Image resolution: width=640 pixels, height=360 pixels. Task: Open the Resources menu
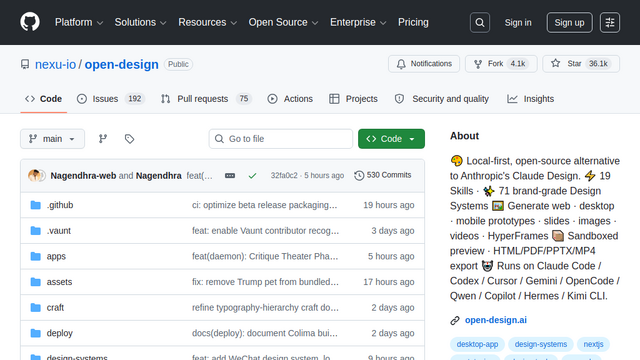(207, 22)
